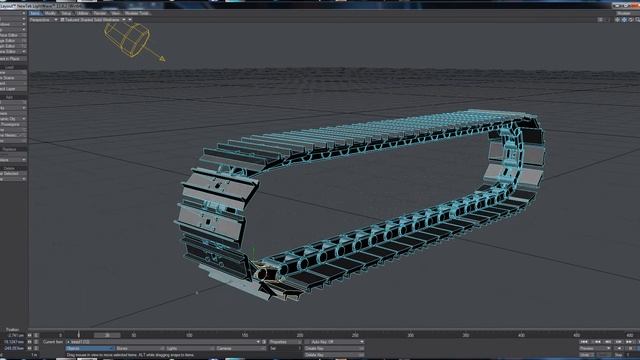Select Lights edit mode
The image size is (640, 360).
[x=190, y=348]
